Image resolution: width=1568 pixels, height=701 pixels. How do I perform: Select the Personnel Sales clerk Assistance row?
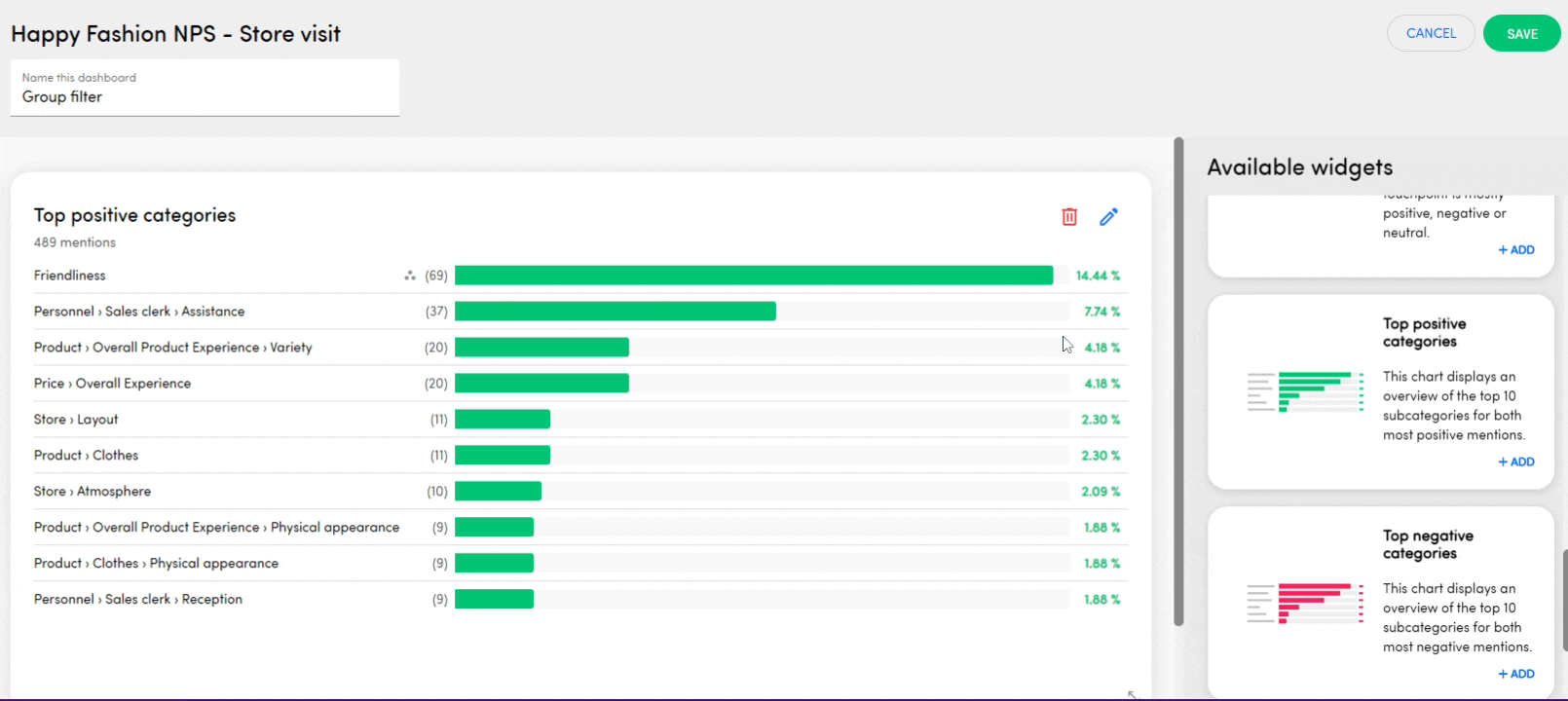pyautogui.click(x=139, y=312)
